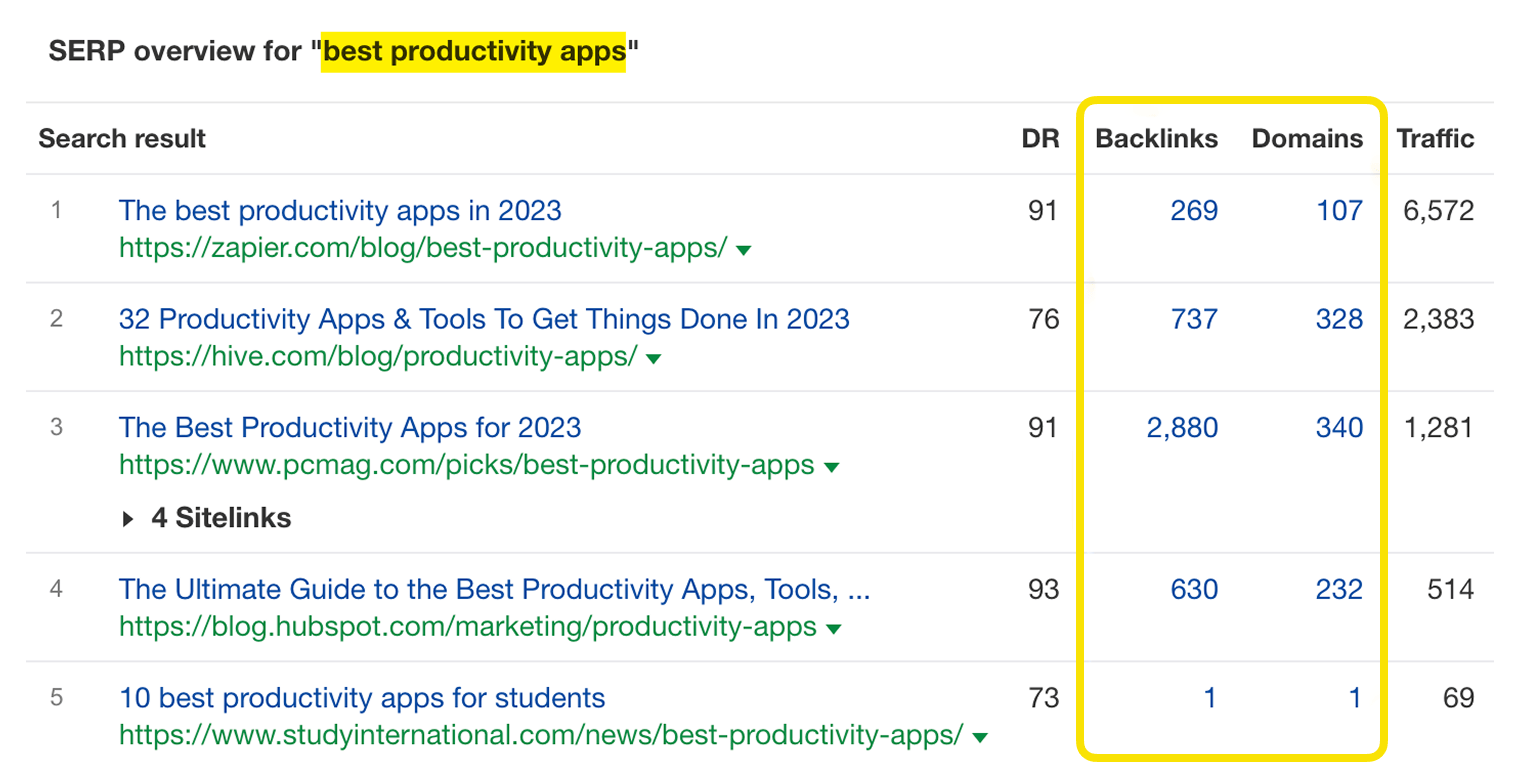1520x782 pixels.
Task: View 107 referring domains for Zapier result
Action: (1339, 211)
